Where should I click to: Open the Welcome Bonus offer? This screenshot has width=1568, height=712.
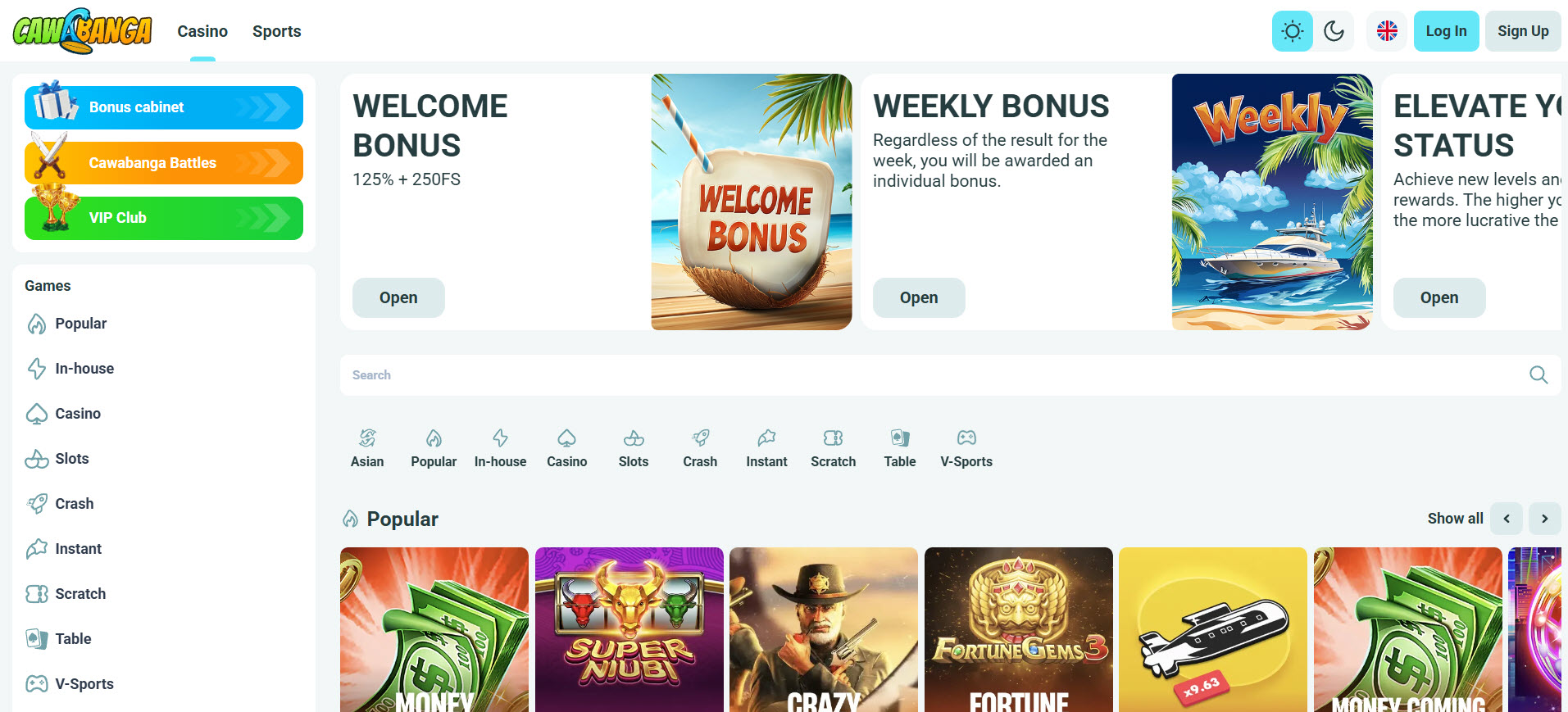pos(398,297)
